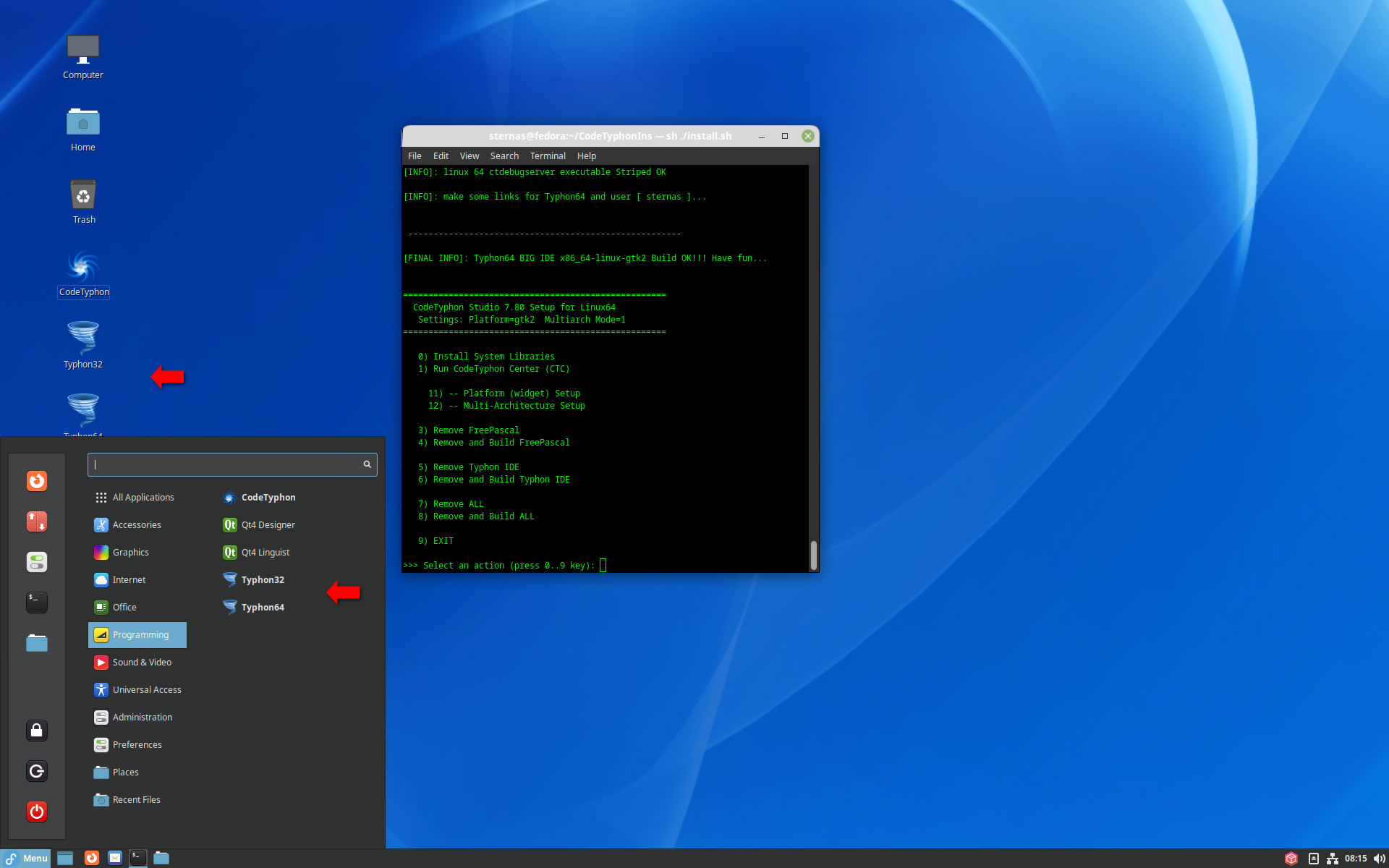Click the search magnifier icon in menu
Image resolution: width=1389 pixels, height=868 pixels.
click(367, 464)
